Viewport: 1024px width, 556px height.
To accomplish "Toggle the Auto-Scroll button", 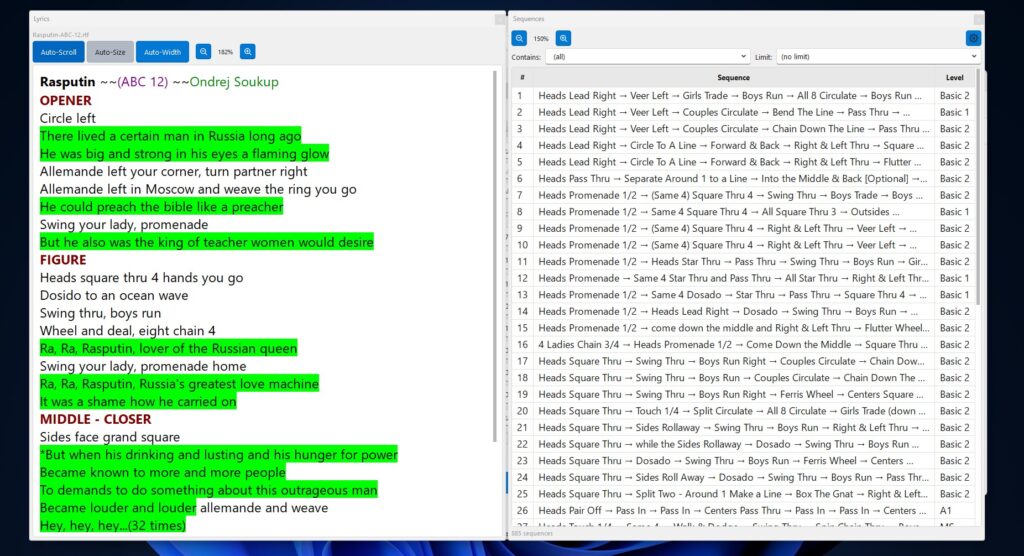I will point(58,52).
